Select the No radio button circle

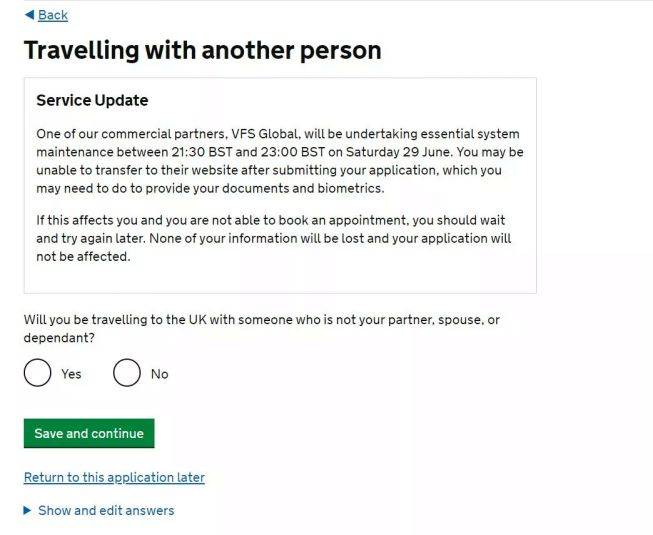tap(127, 373)
